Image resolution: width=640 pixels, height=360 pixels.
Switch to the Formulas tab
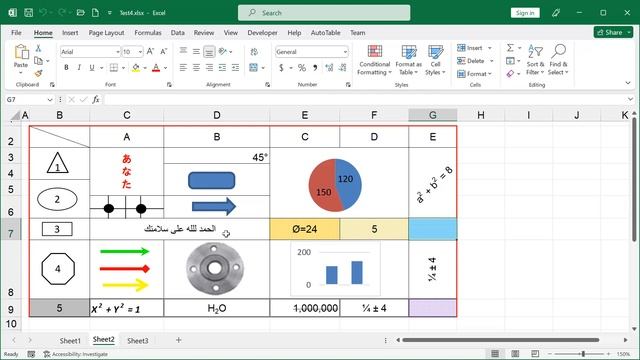pos(148,33)
